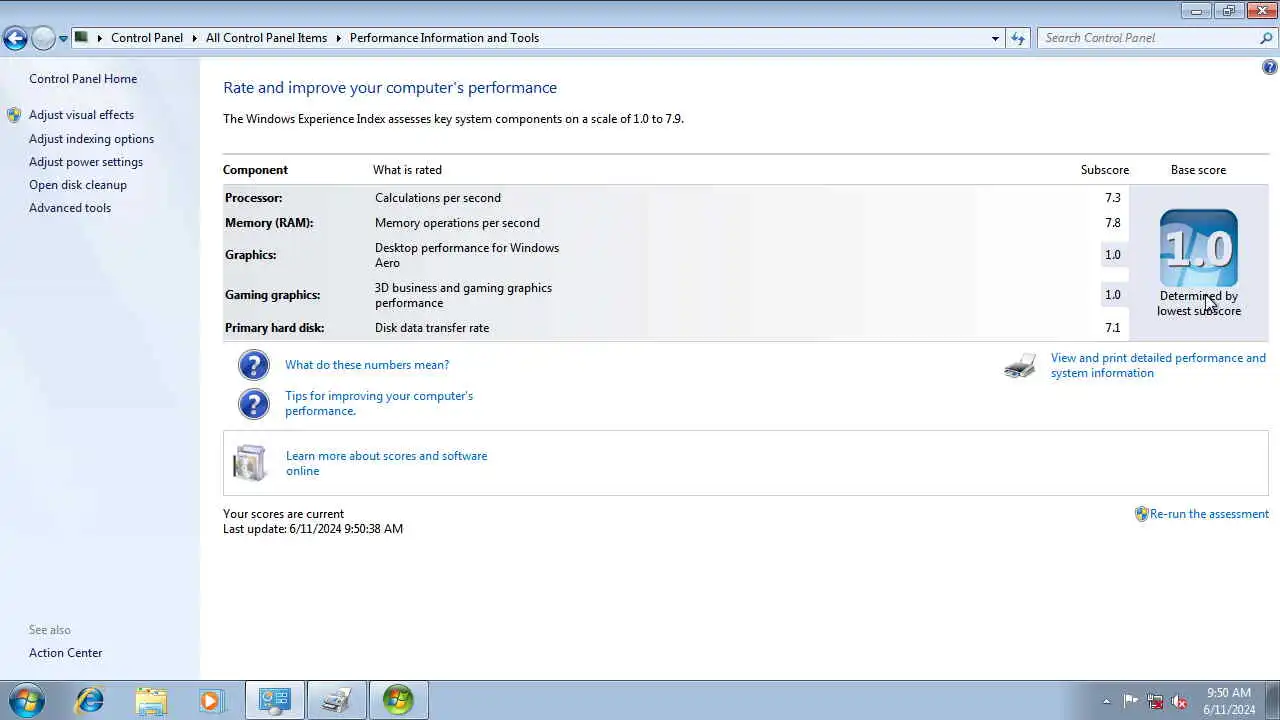Screen dimensions: 1280x720
Task: Click the Back navigation arrow button
Action: pyautogui.click(x=15, y=38)
